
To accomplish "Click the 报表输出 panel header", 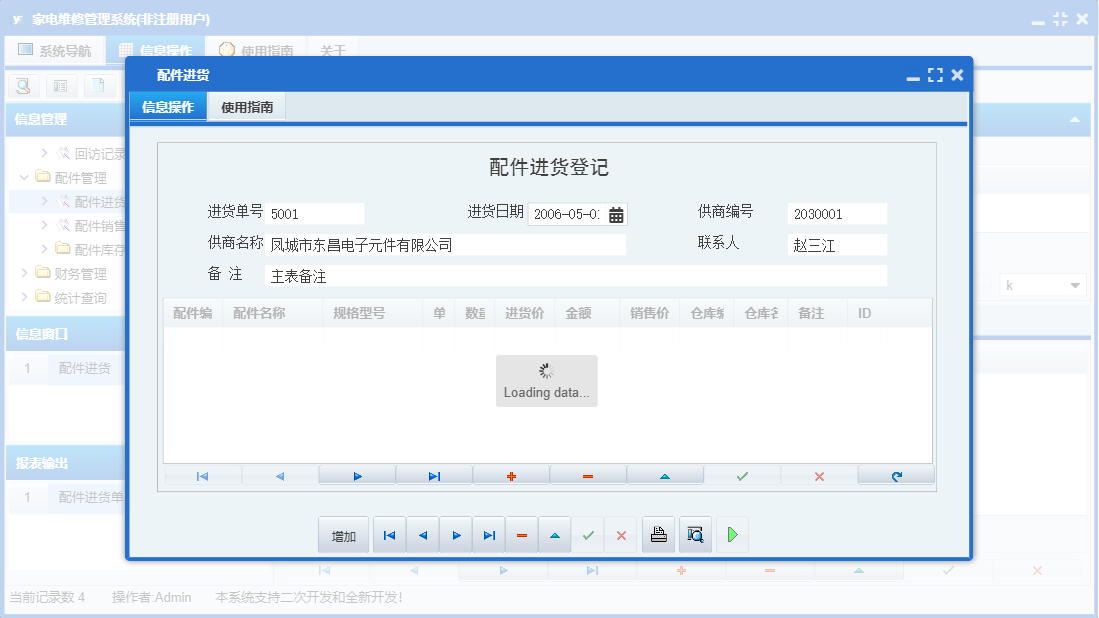I will pos(67,463).
